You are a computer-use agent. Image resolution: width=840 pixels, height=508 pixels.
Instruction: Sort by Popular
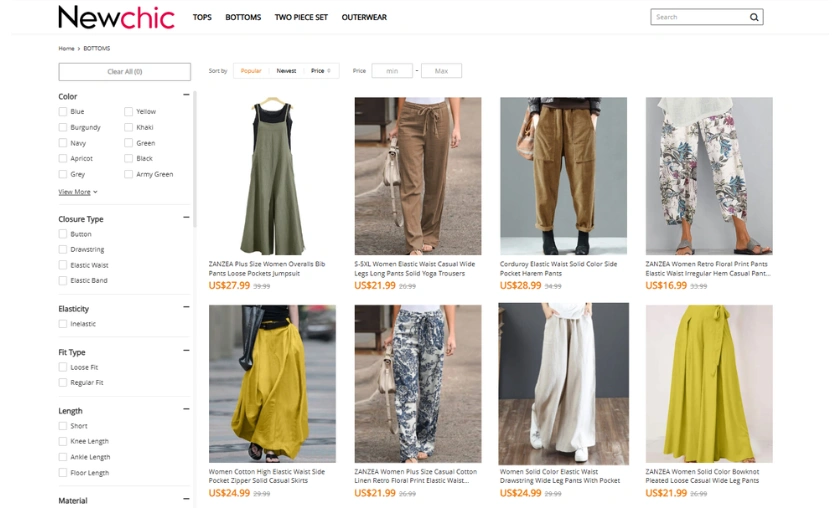[x=251, y=71]
